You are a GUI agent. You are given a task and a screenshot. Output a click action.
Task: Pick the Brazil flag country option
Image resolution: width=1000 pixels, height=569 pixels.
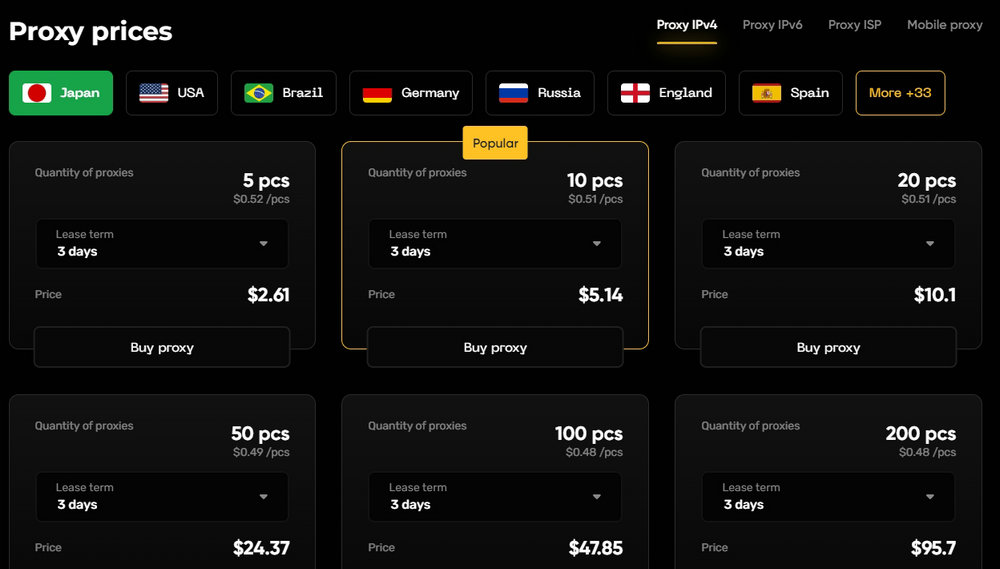283,93
